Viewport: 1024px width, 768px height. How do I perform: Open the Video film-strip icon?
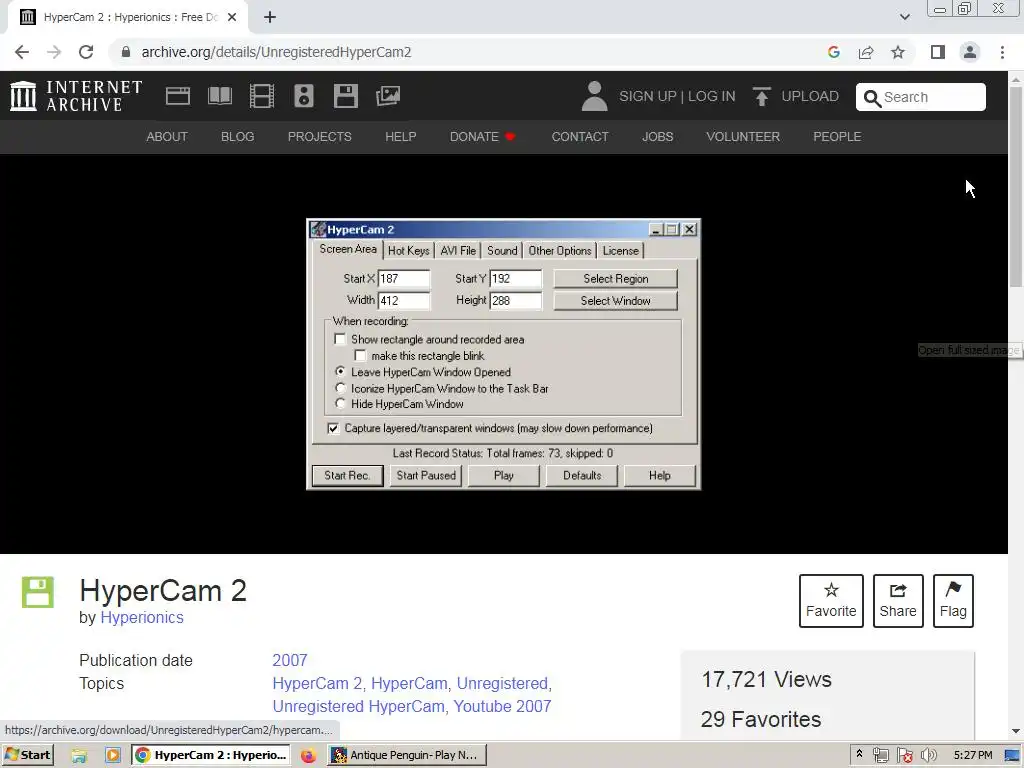pyautogui.click(x=262, y=96)
